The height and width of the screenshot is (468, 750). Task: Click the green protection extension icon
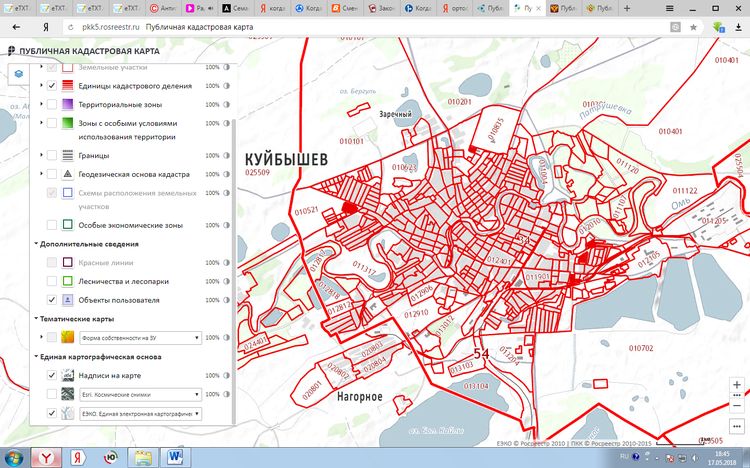(718, 27)
